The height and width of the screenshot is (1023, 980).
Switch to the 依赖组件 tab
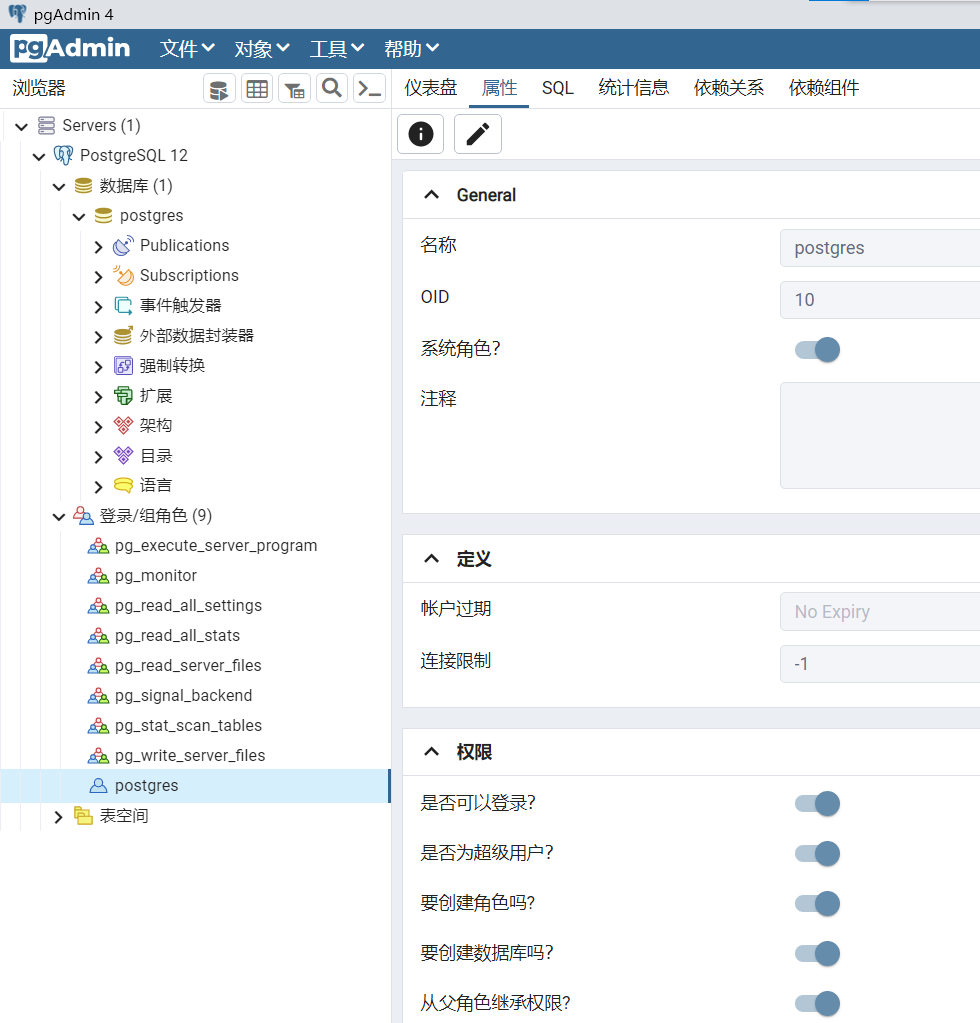(x=824, y=88)
